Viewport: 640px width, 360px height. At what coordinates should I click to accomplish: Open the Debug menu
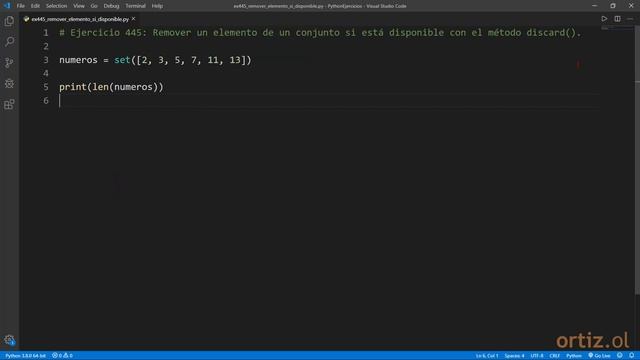pyautogui.click(x=111, y=6)
